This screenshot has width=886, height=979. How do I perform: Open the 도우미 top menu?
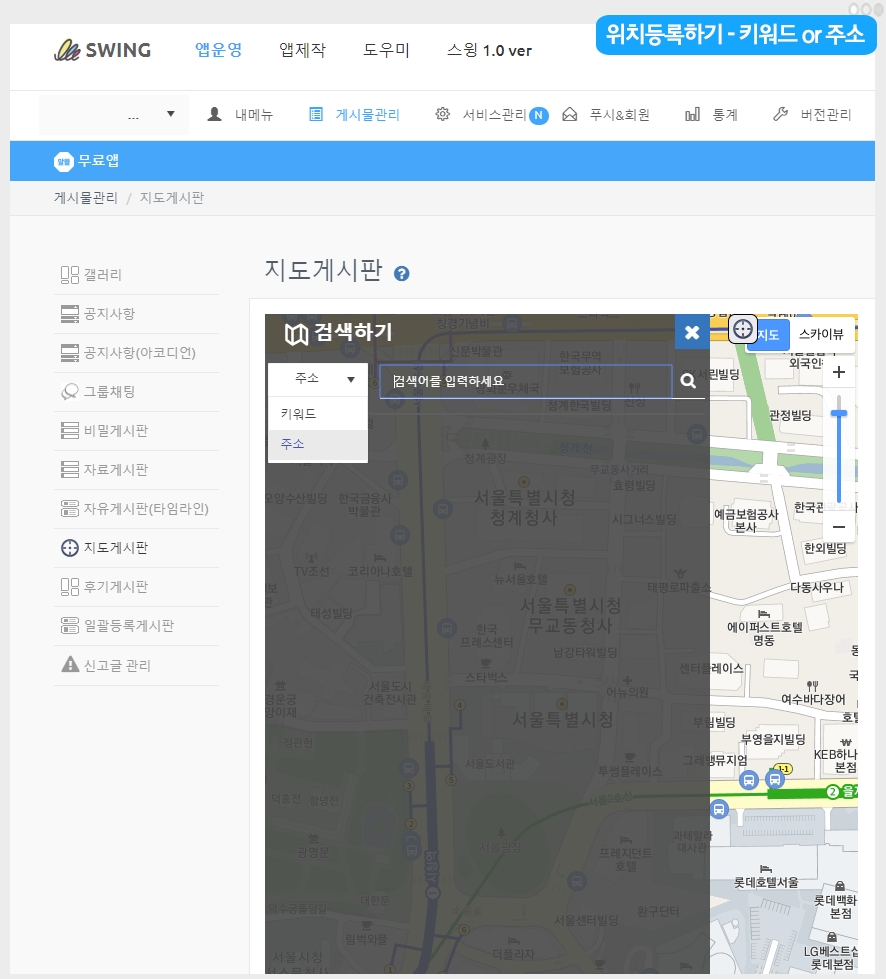386,50
